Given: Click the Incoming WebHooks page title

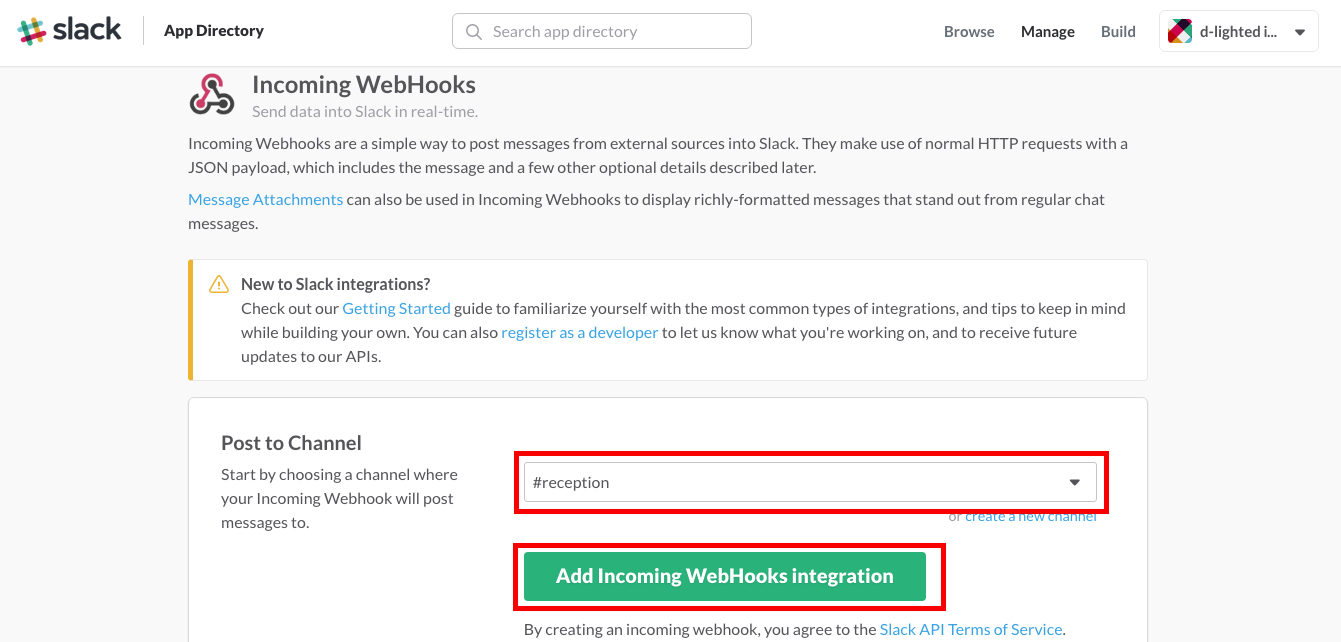Looking at the screenshot, I should coord(363,85).
